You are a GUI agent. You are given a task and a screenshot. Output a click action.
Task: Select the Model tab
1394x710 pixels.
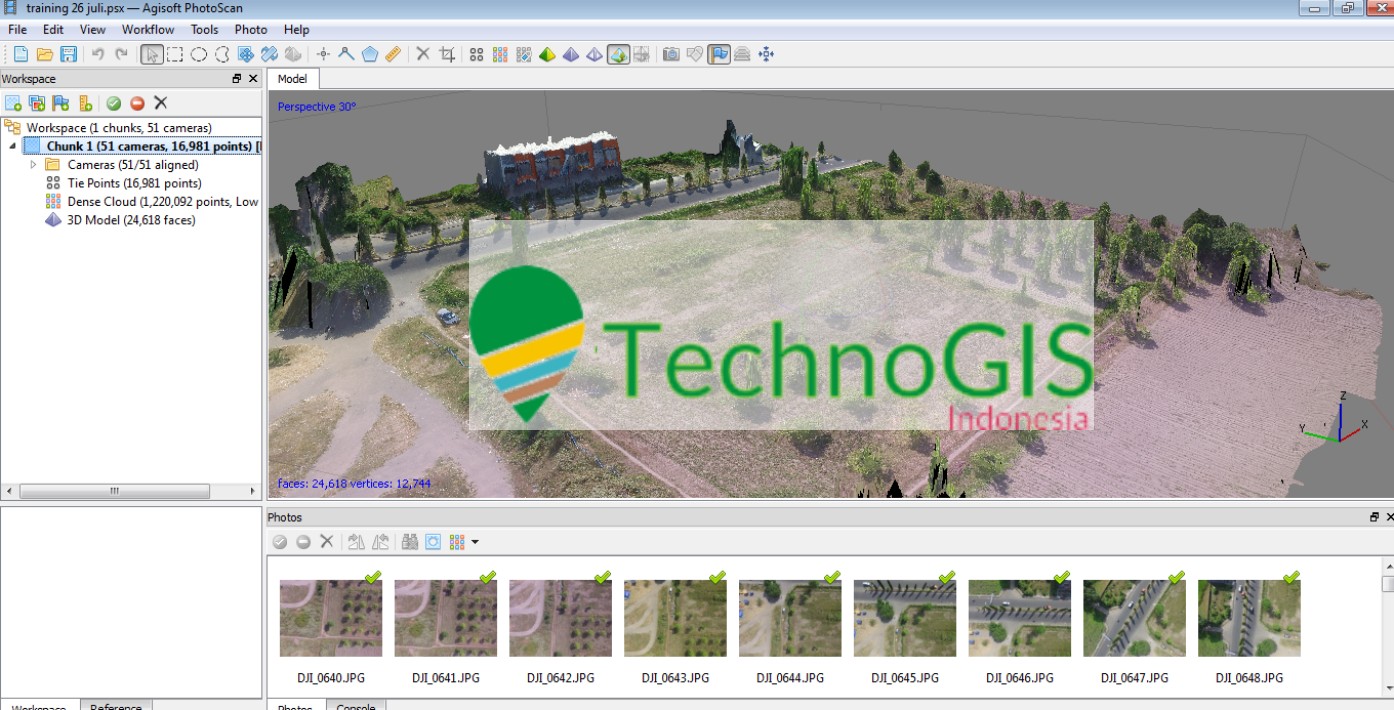[x=292, y=79]
